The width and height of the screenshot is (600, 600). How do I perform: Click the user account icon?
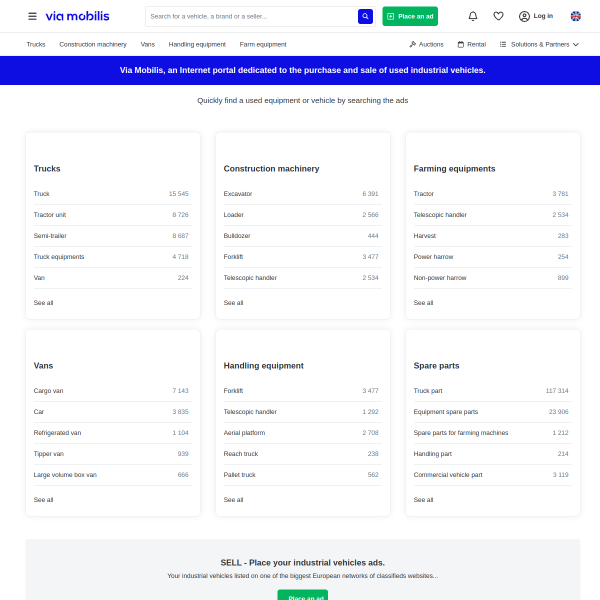(x=524, y=16)
